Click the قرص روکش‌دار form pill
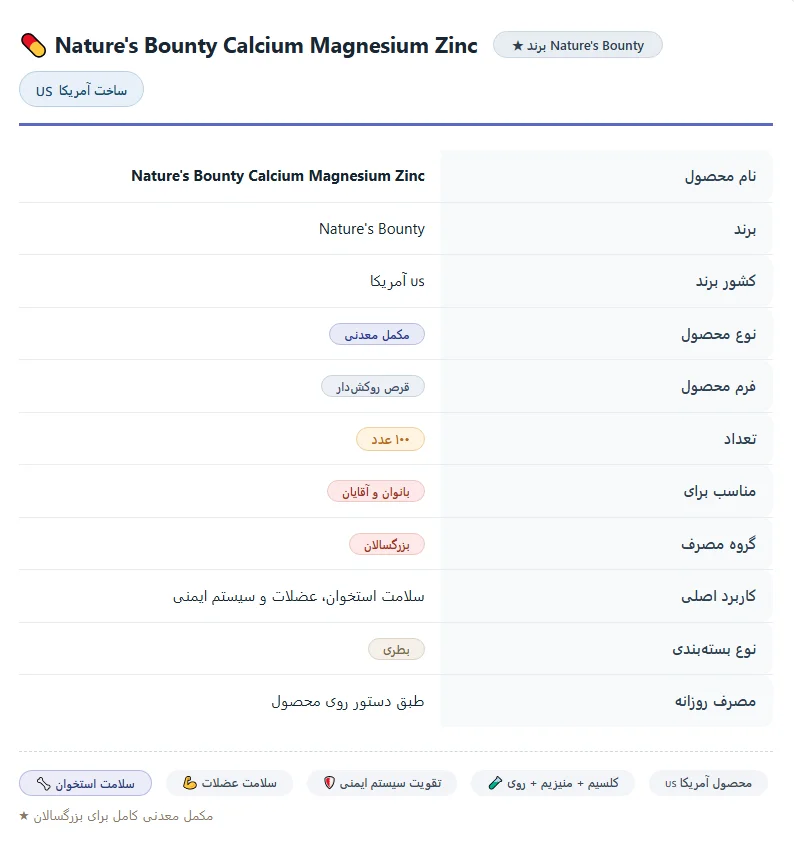The image size is (794, 843). [373, 387]
